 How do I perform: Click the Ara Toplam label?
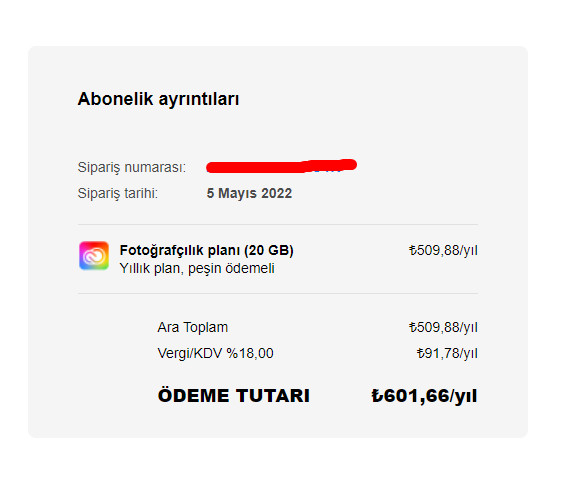[193, 327]
